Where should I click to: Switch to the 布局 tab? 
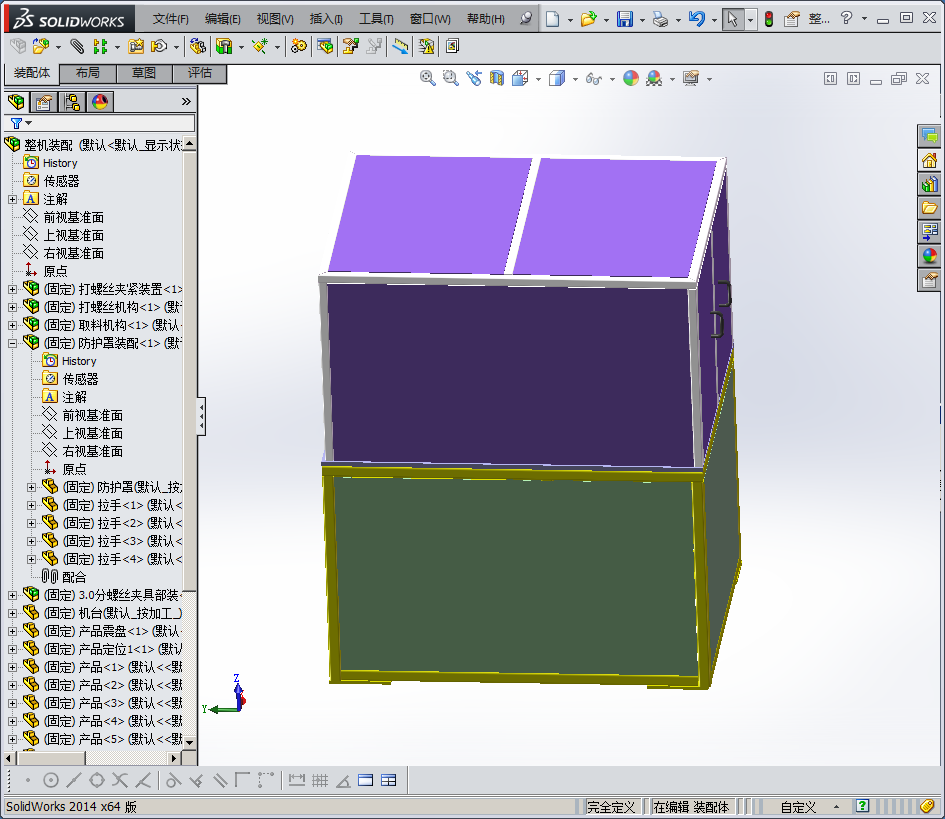tap(88, 73)
